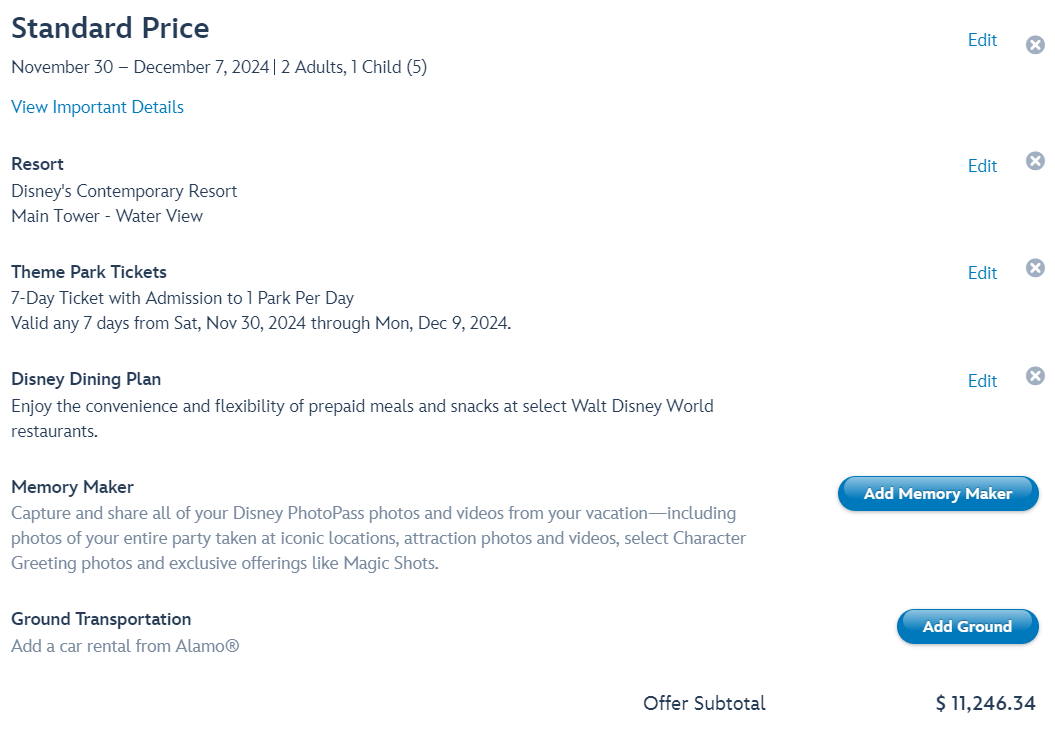Remove the Standard Price package with X icon
Viewport: 1055px width, 735px height.
1035,45
